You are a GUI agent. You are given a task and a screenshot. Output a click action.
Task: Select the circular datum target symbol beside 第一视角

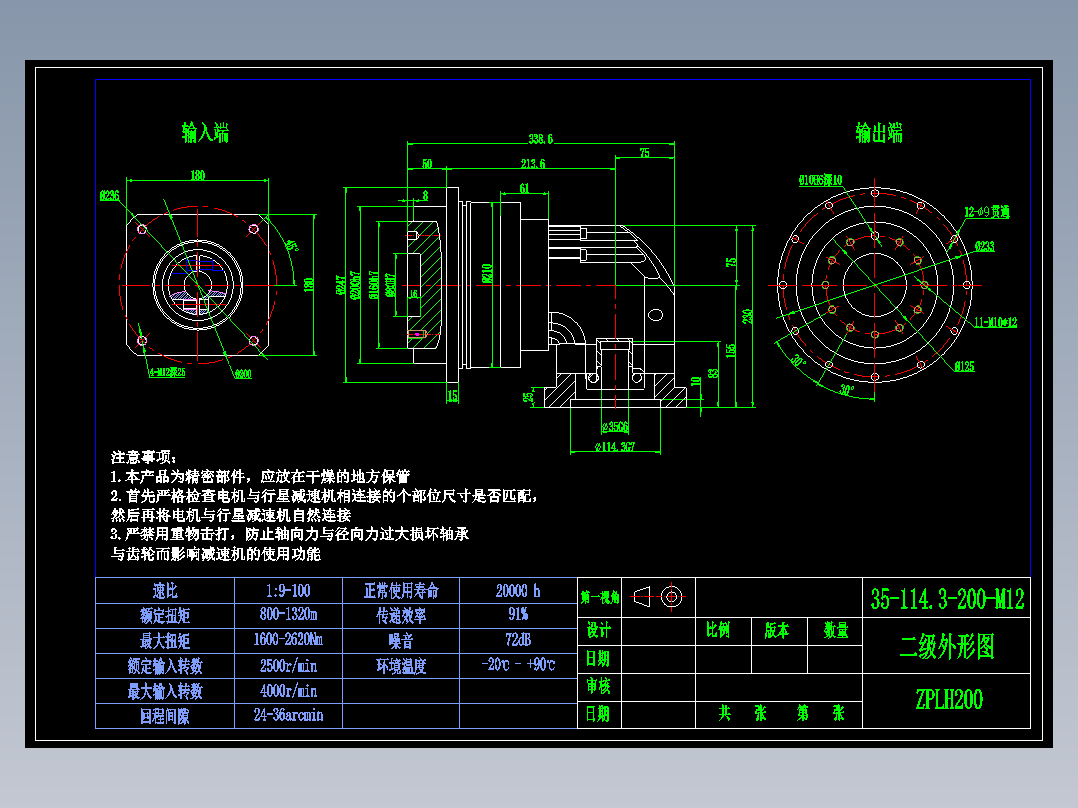pyautogui.click(x=672, y=595)
